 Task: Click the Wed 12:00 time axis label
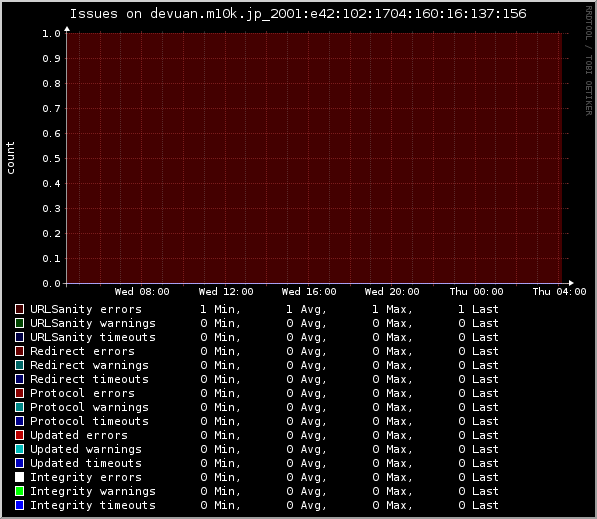pos(226,292)
